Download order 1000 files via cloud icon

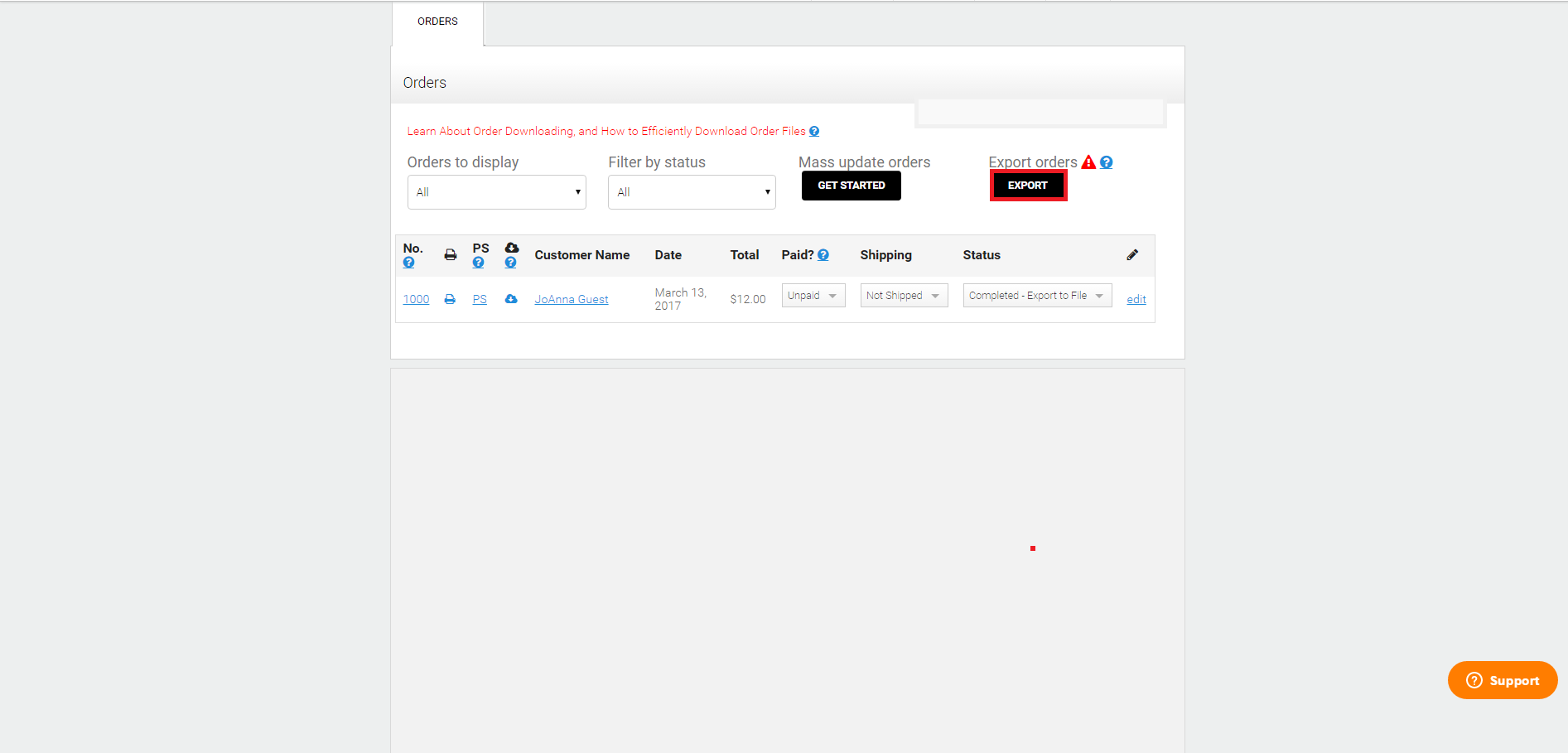point(511,299)
